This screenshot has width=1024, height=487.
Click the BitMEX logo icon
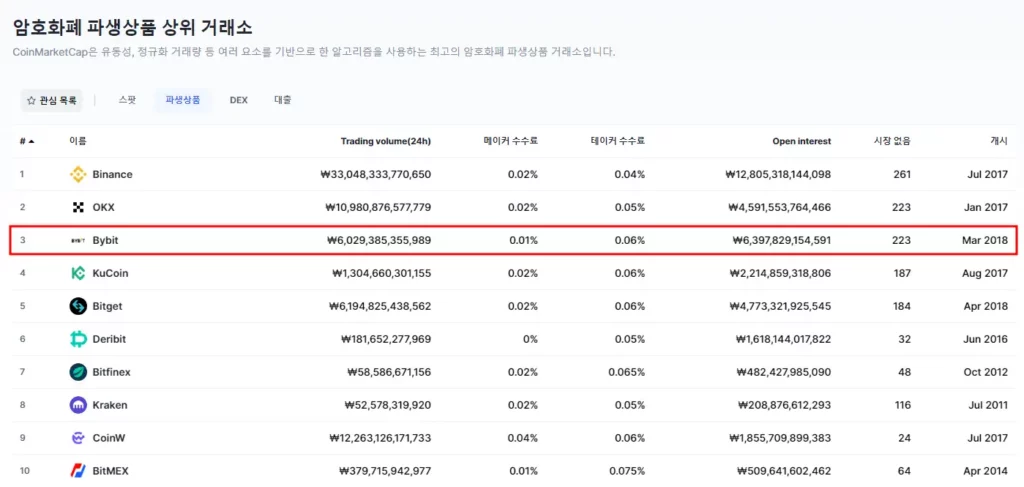(x=78, y=471)
